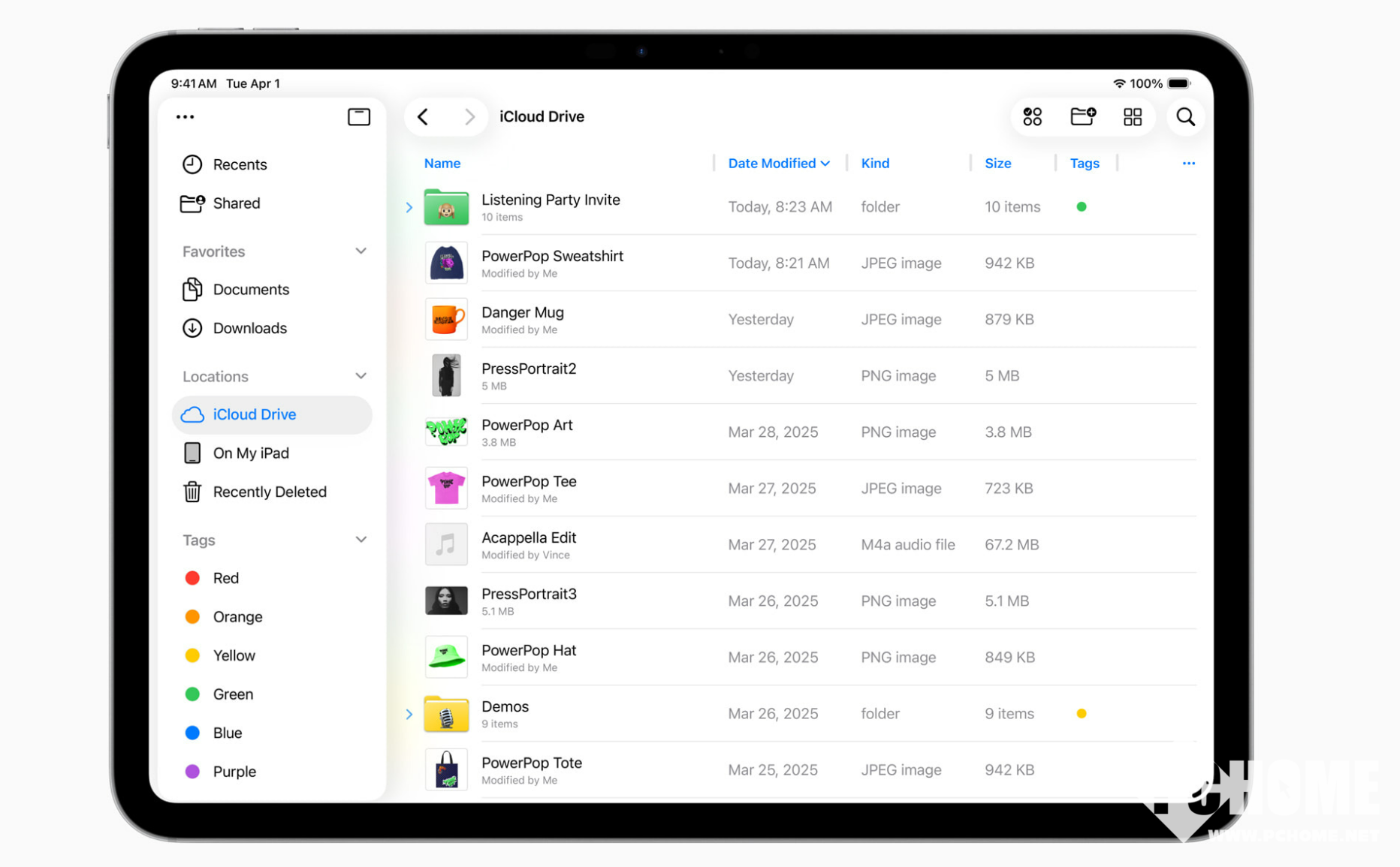The width and height of the screenshot is (1400, 867).
Task: Select the 'Acappella Edit' file name
Action: pyautogui.click(x=528, y=537)
